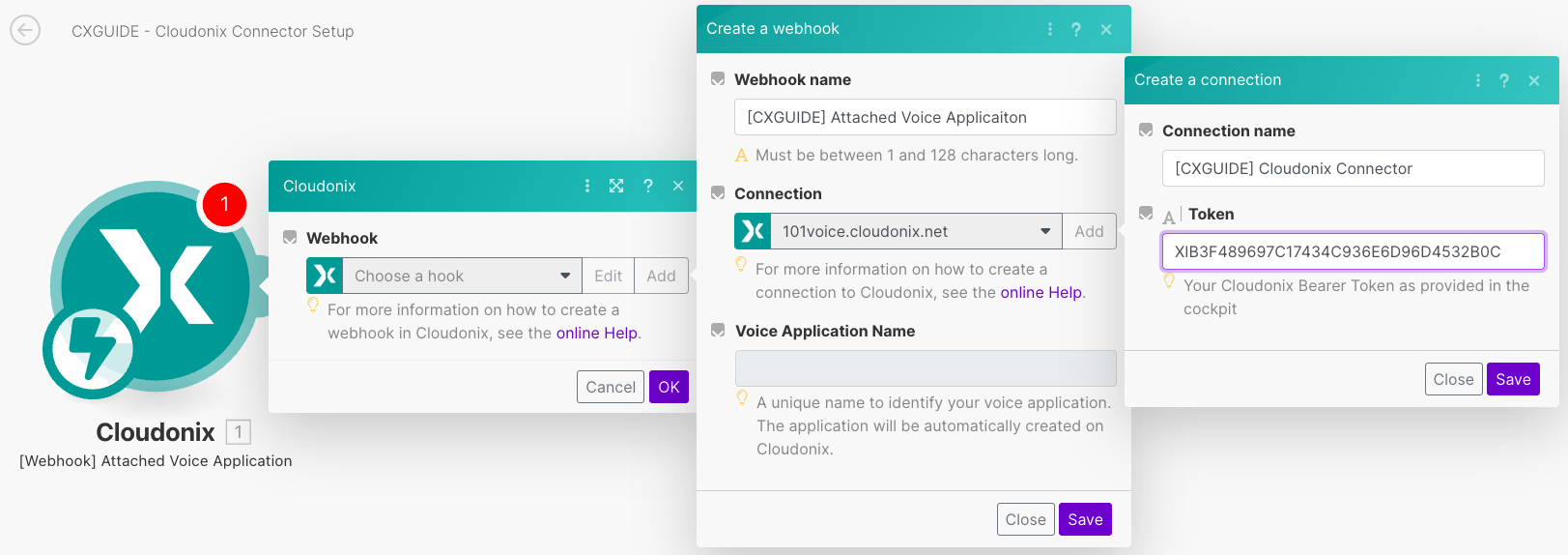Save the new connection
Viewport: 1568px width, 555px height.
pos(1512,379)
